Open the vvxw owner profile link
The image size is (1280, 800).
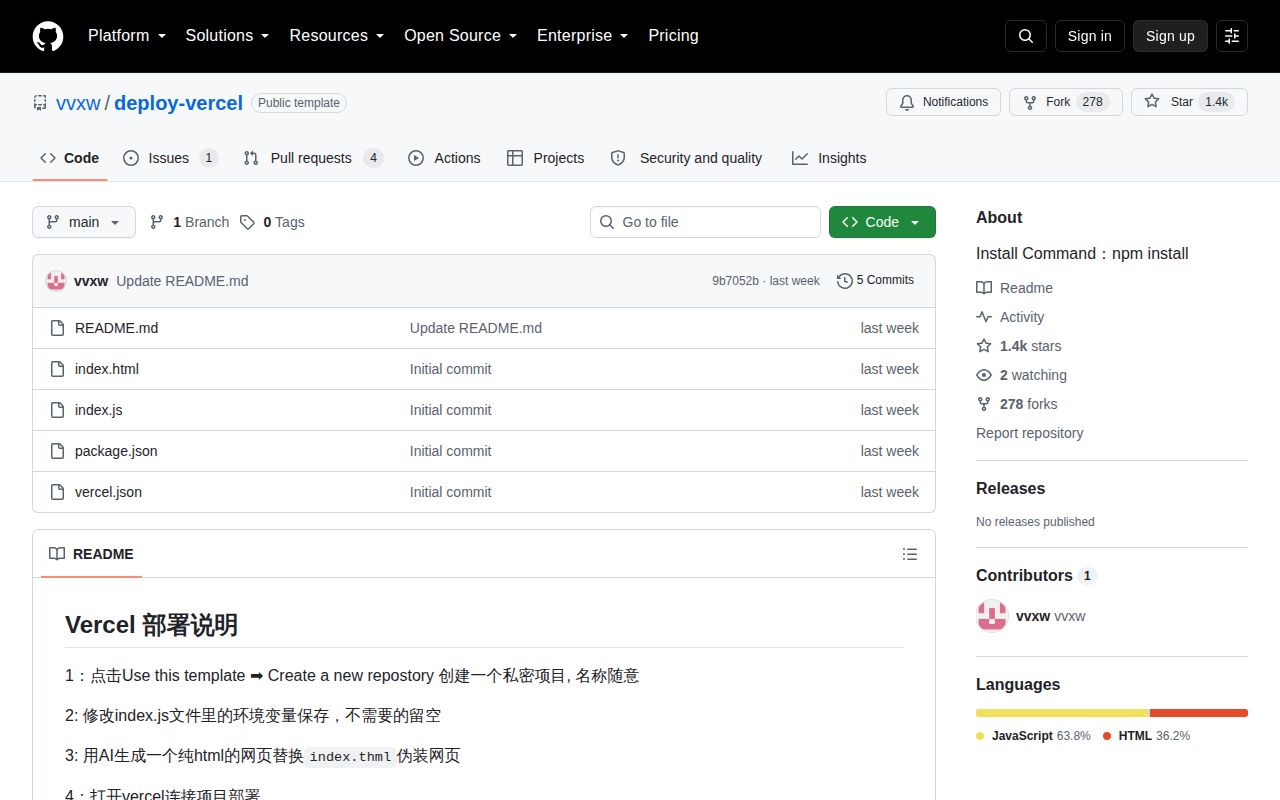tap(78, 103)
